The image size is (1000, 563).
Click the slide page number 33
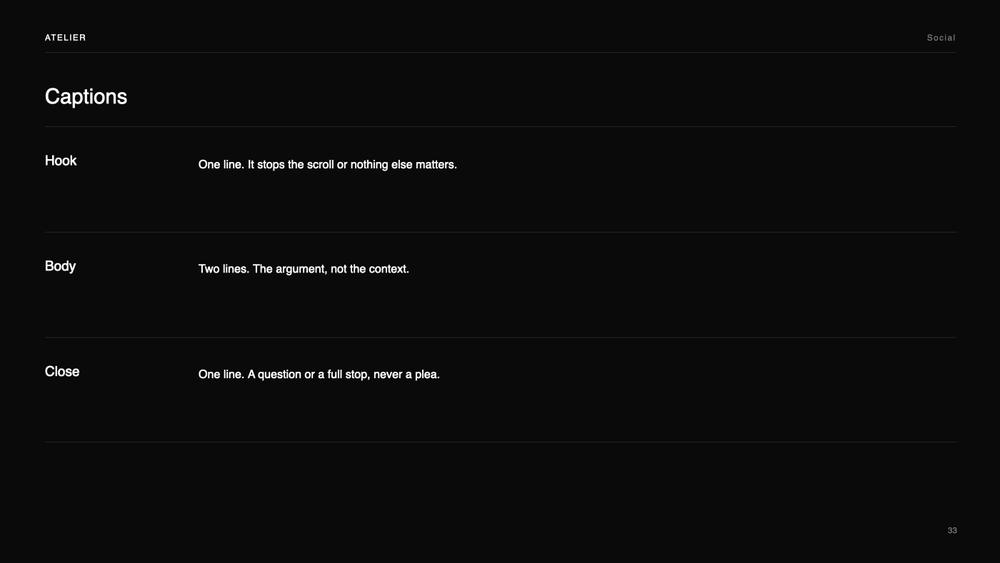[952, 530]
